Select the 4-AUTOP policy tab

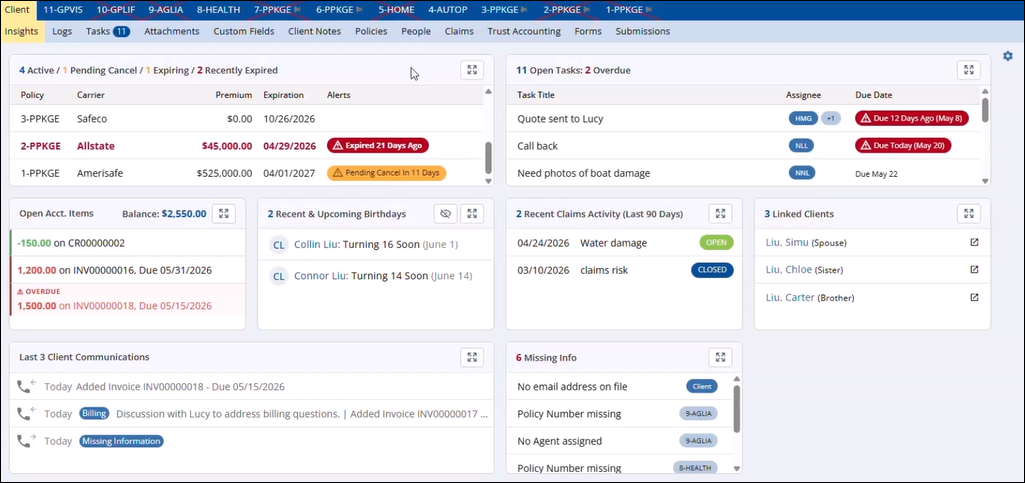(448, 10)
